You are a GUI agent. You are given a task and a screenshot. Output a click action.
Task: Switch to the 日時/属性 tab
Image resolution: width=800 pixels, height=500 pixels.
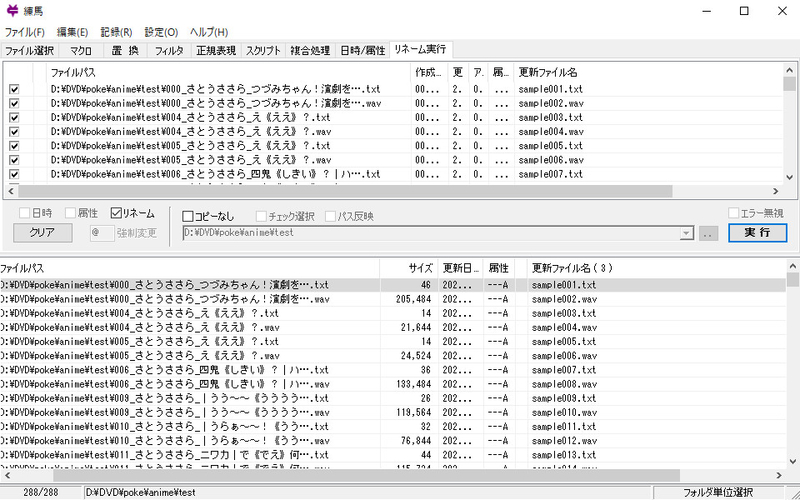pos(362,51)
